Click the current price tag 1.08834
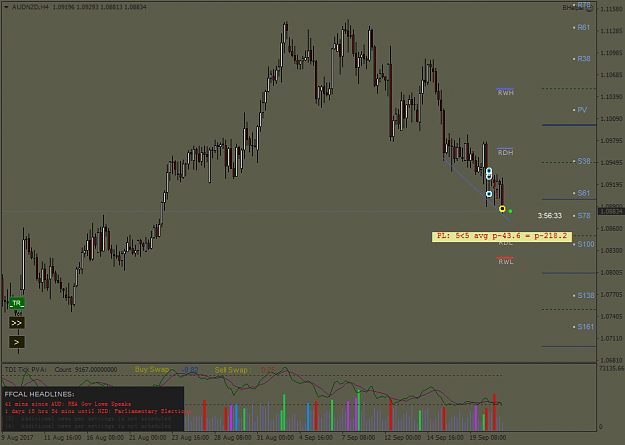The width and height of the screenshot is (625, 445). coord(611,211)
